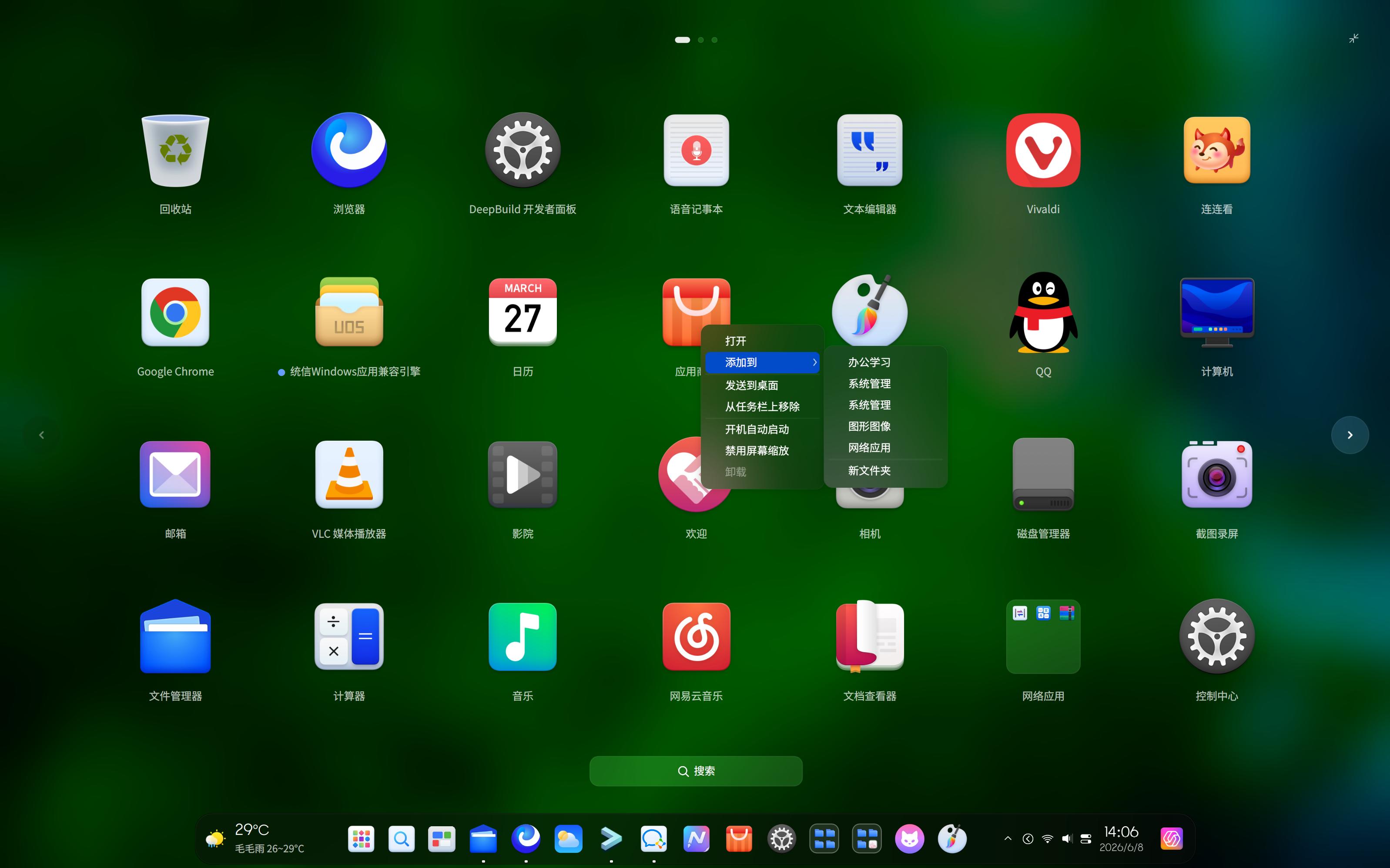Viewport: 1390px width, 868px height.
Task: Open the 文档查看器 document viewer
Action: coord(870,636)
